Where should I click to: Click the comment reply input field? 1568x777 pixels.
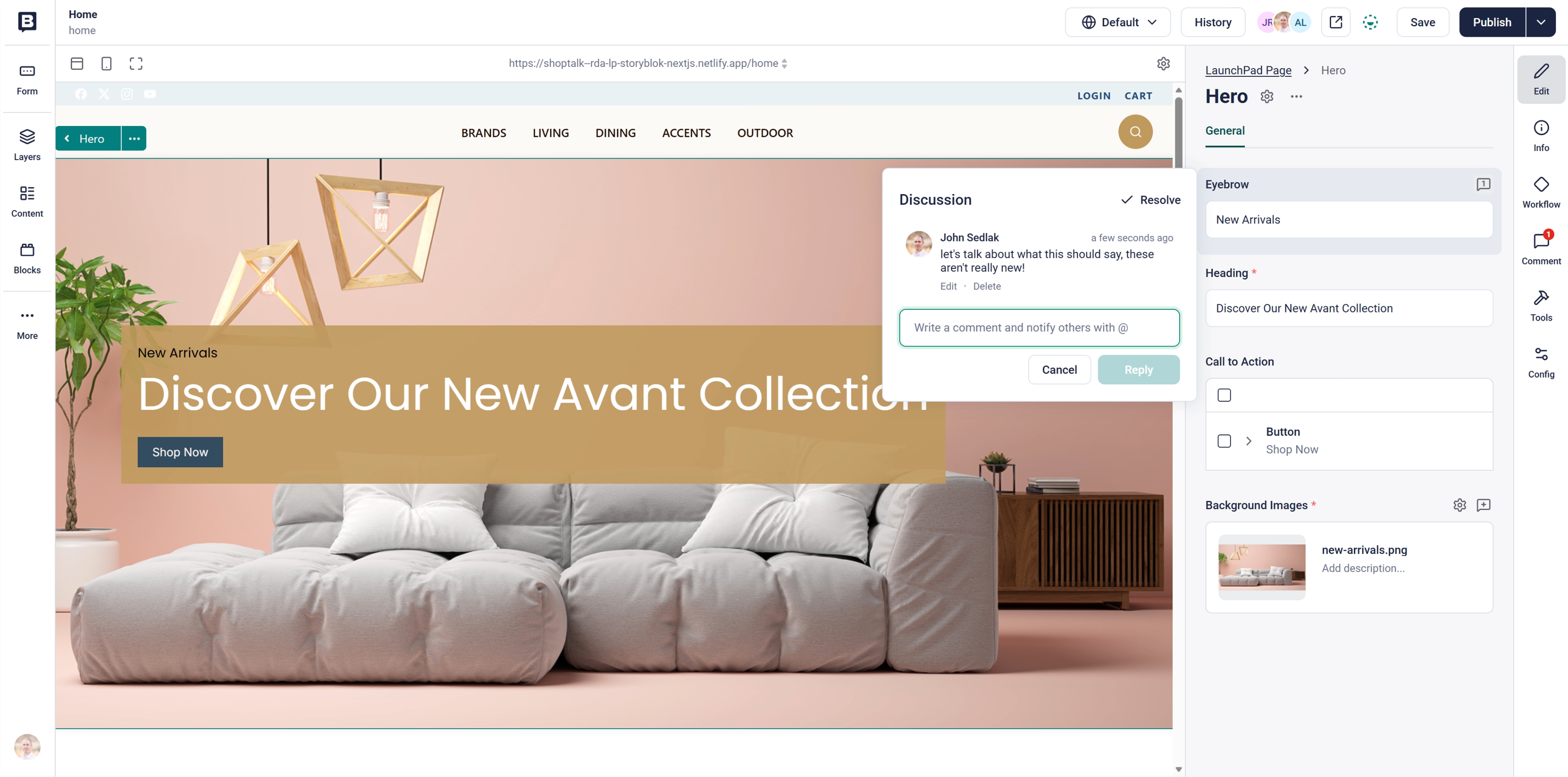click(1039, 327)
